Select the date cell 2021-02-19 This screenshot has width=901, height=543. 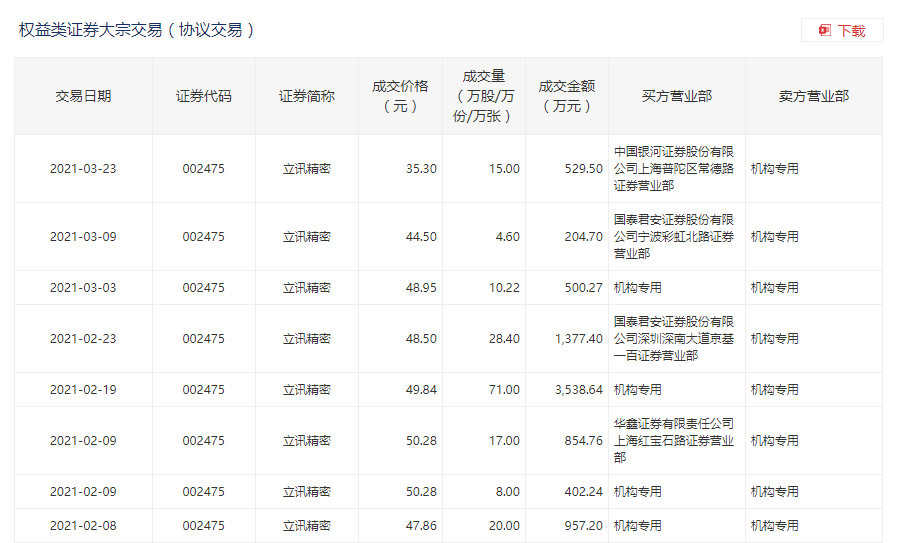[83, 390]
